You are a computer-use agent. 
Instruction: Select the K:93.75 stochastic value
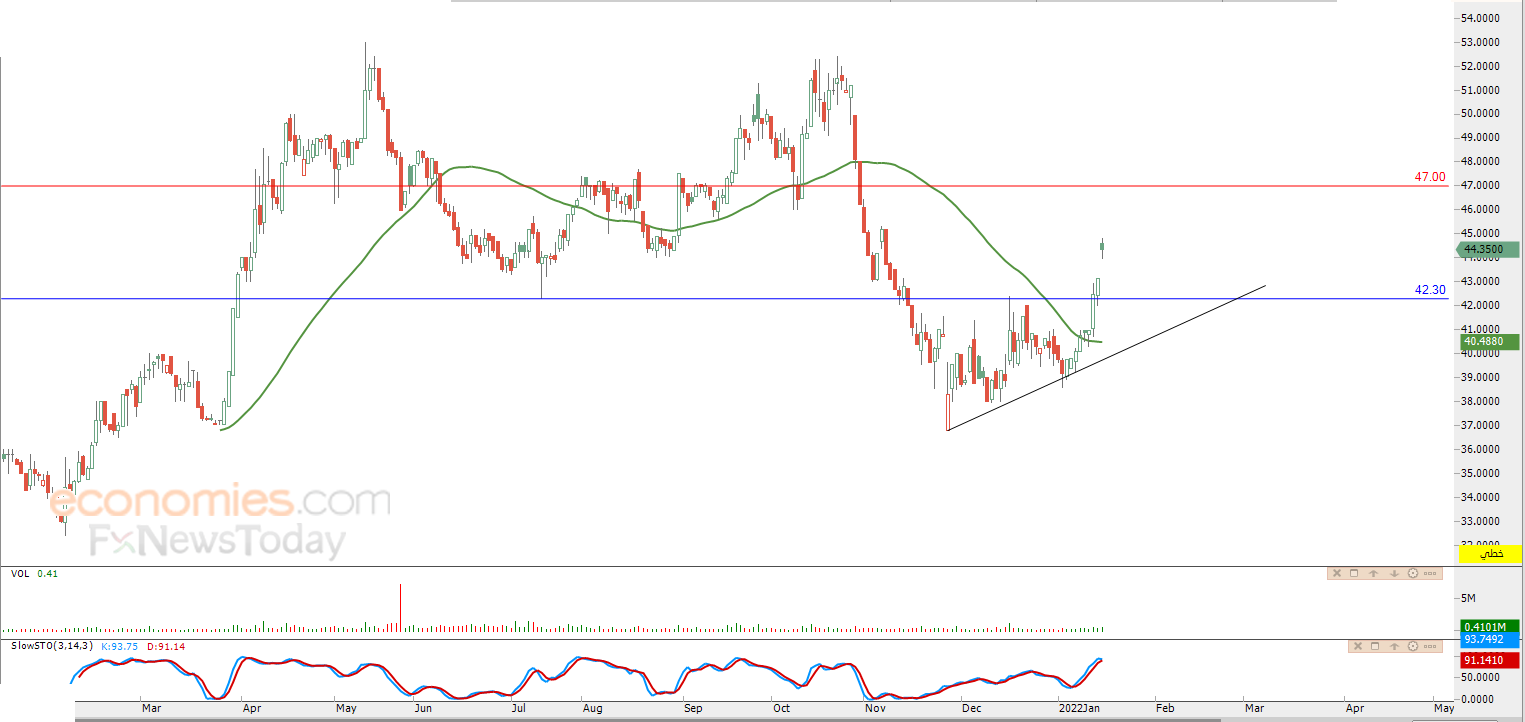point(121,646)
